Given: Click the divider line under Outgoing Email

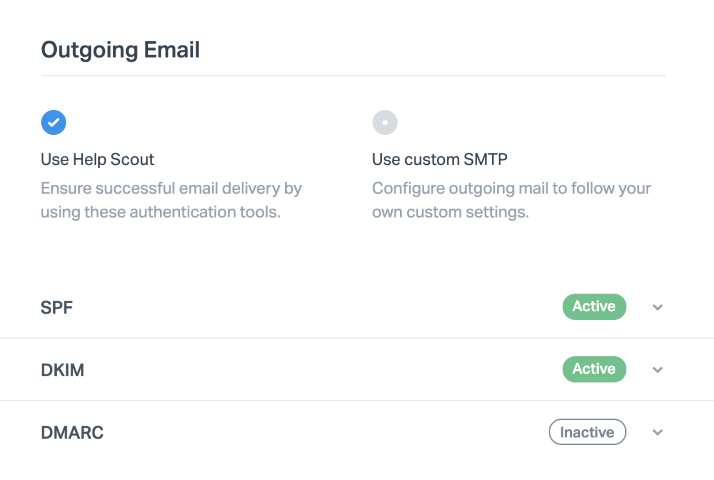Looking at the screenshot, I should [353, 75].
